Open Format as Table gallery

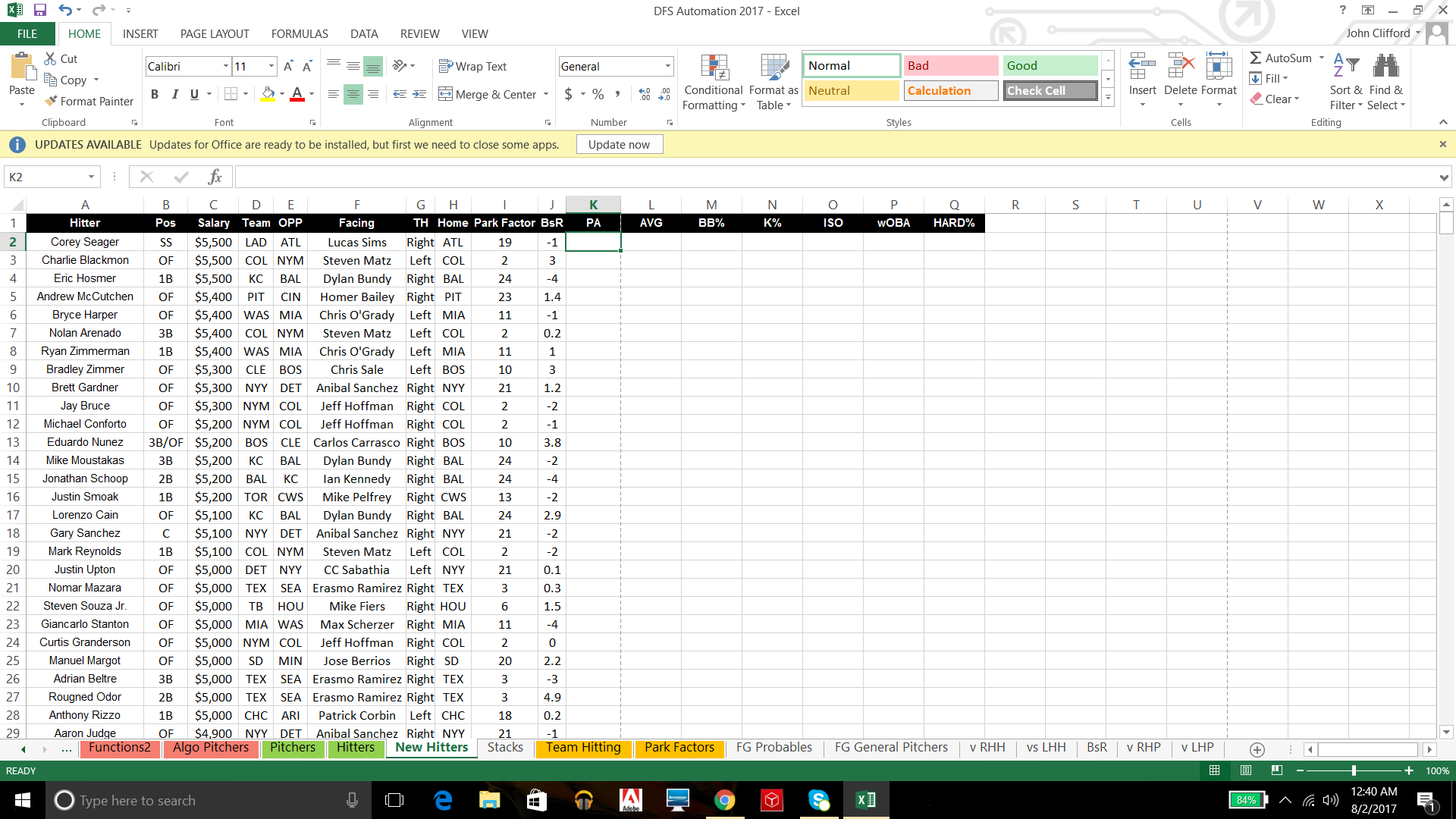point(773,83)
